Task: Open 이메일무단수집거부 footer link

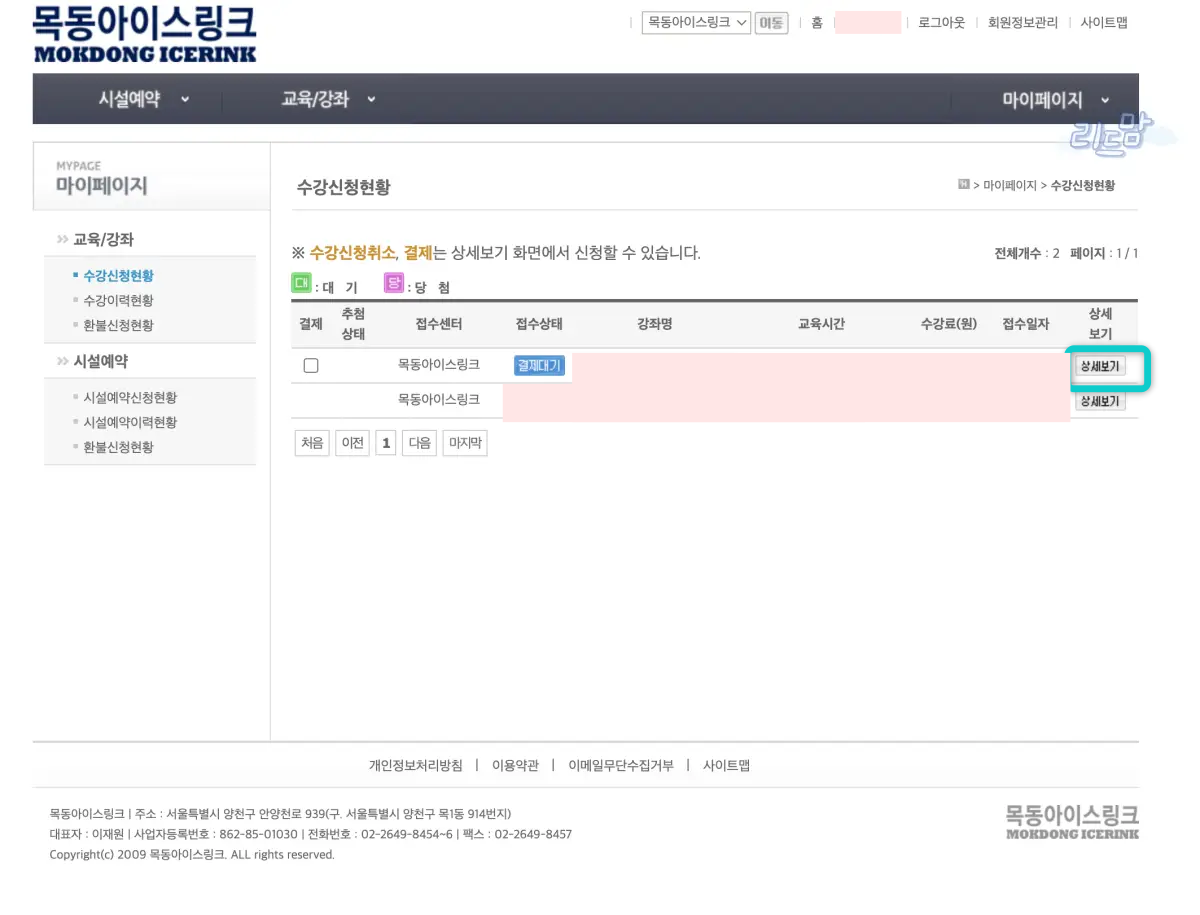Action: click(621, 765)
